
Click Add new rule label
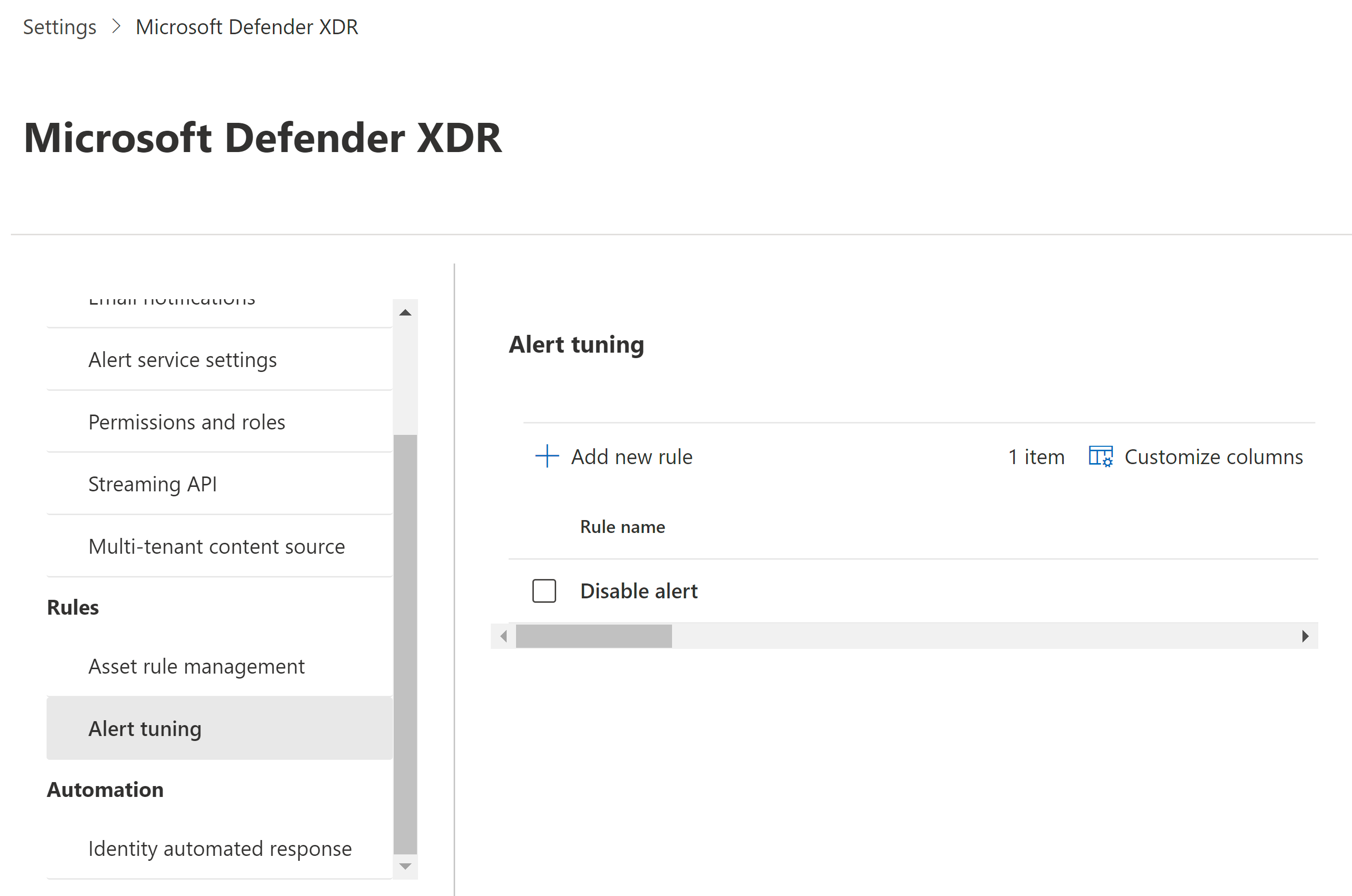pos(632,457)
